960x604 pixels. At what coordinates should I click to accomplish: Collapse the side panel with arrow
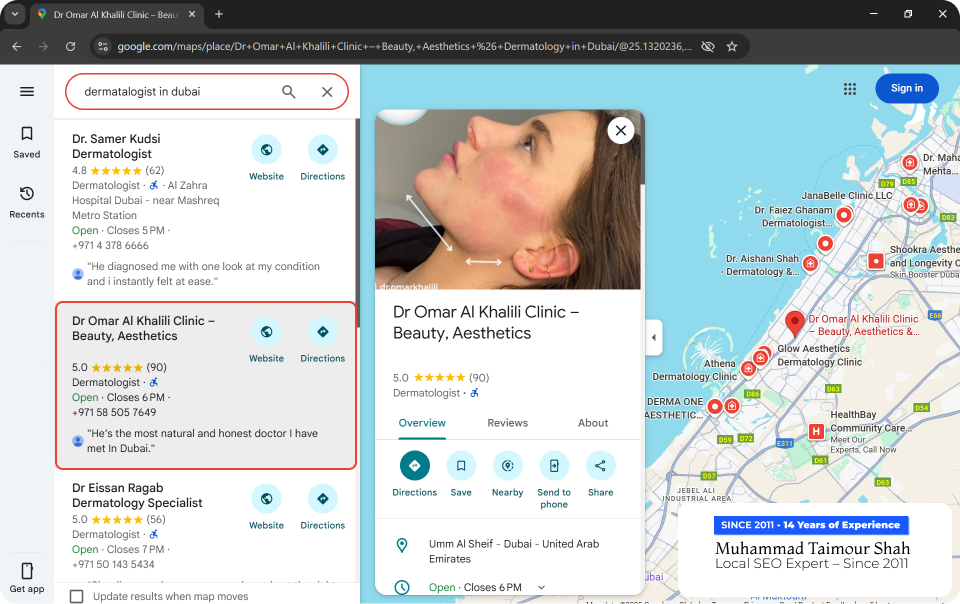[x=654, y=337]
